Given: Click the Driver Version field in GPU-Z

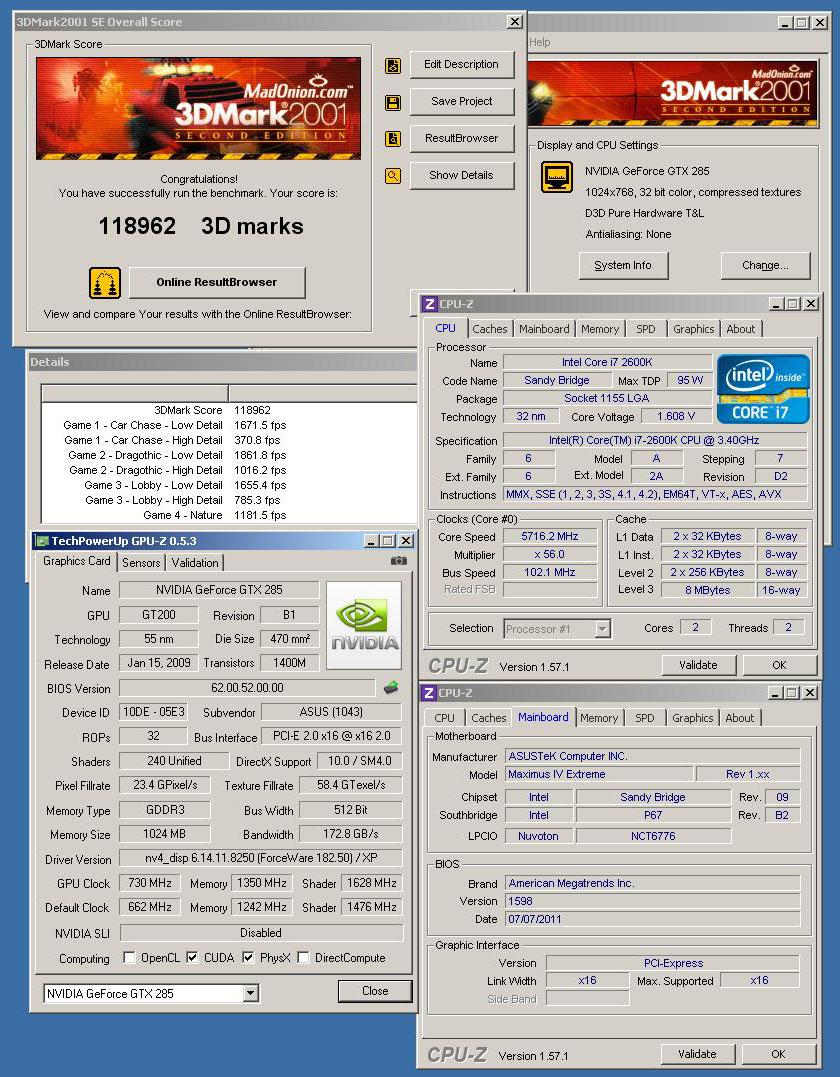Looking at the screenshot, I should (261, 858).
